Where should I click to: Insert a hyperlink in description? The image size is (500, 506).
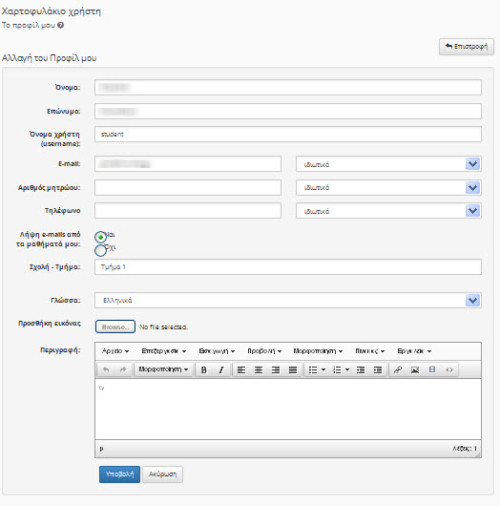click(x=397, y=370)
